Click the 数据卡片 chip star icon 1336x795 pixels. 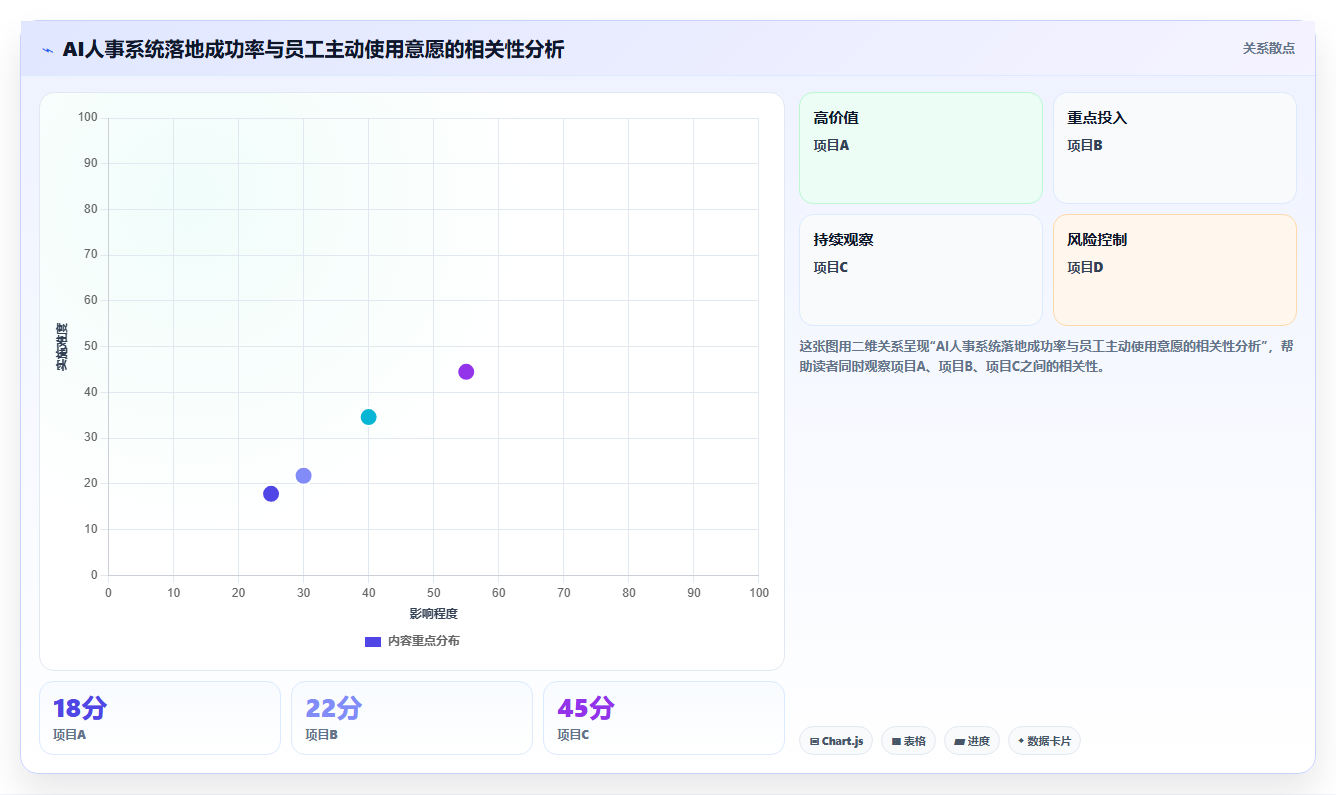point(1021,741)
